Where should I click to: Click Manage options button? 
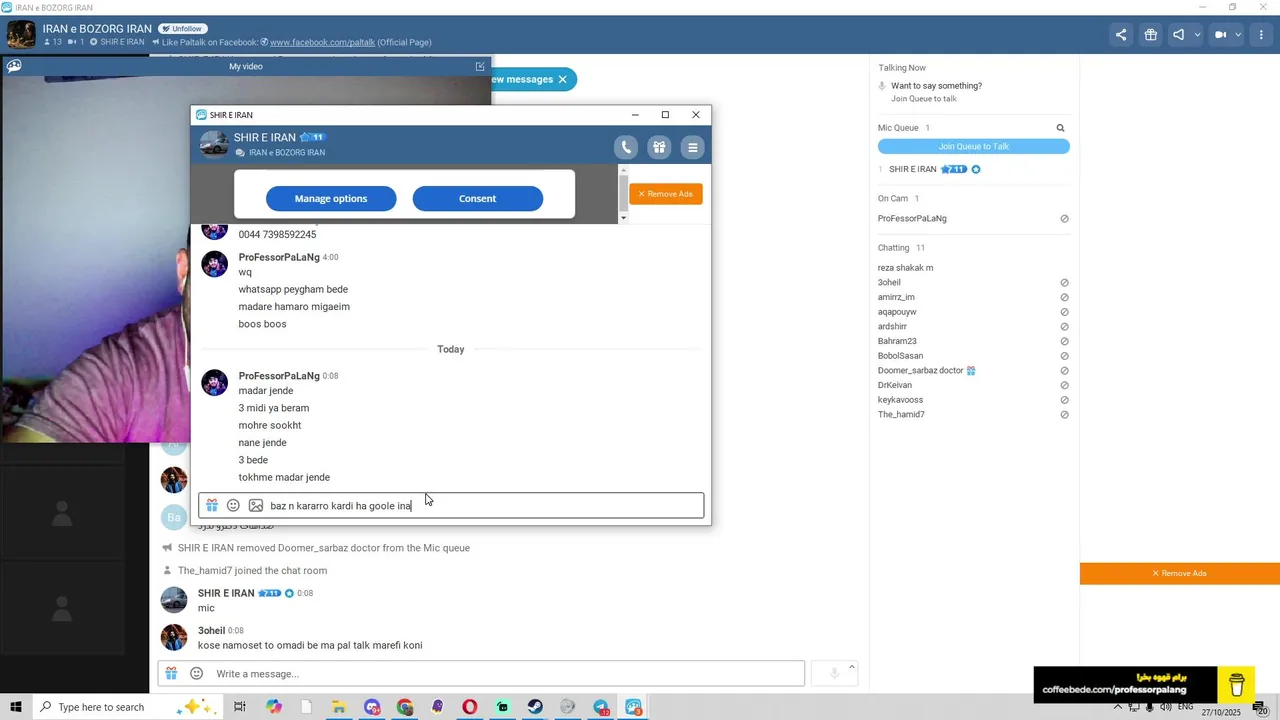331,198
